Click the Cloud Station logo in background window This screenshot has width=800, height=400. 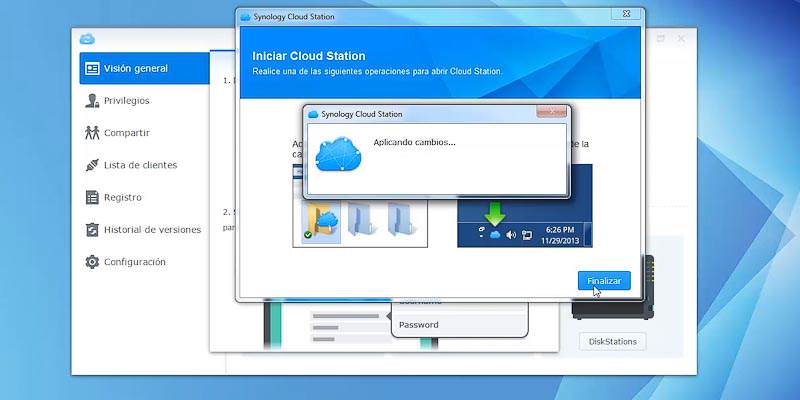pyautogui.click(x=87, y=39)
